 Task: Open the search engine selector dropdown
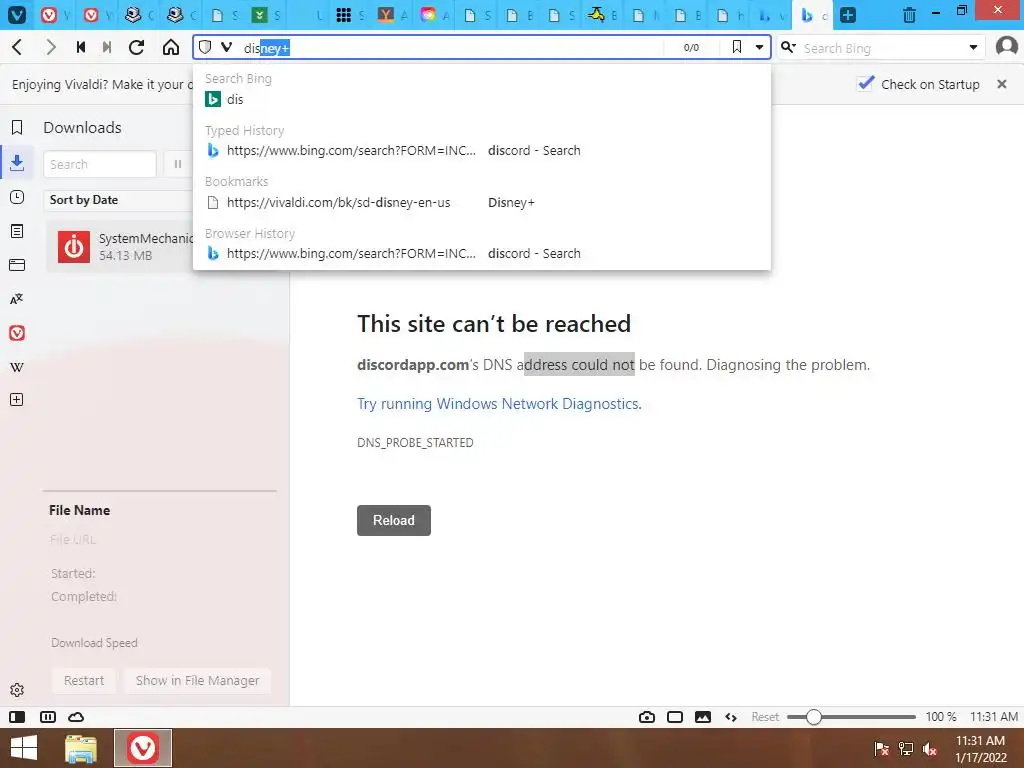pos(788,47)
